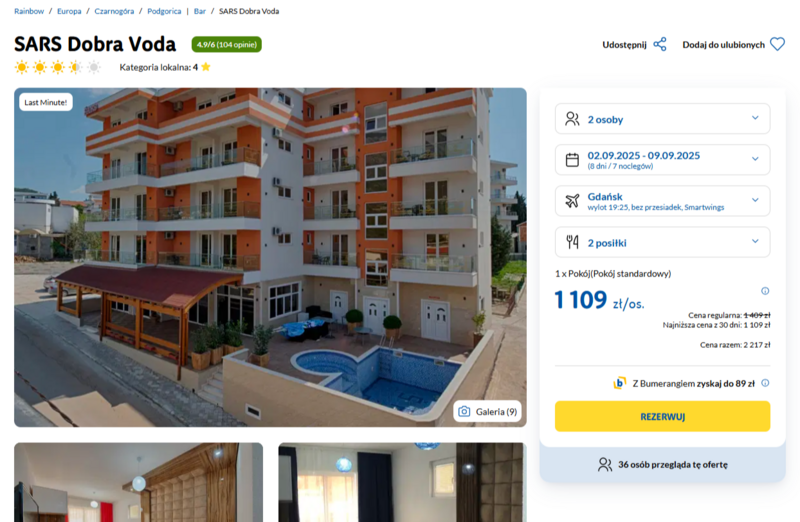
Task: Click the airplane icon in departure field
Action: pos(572,201)
